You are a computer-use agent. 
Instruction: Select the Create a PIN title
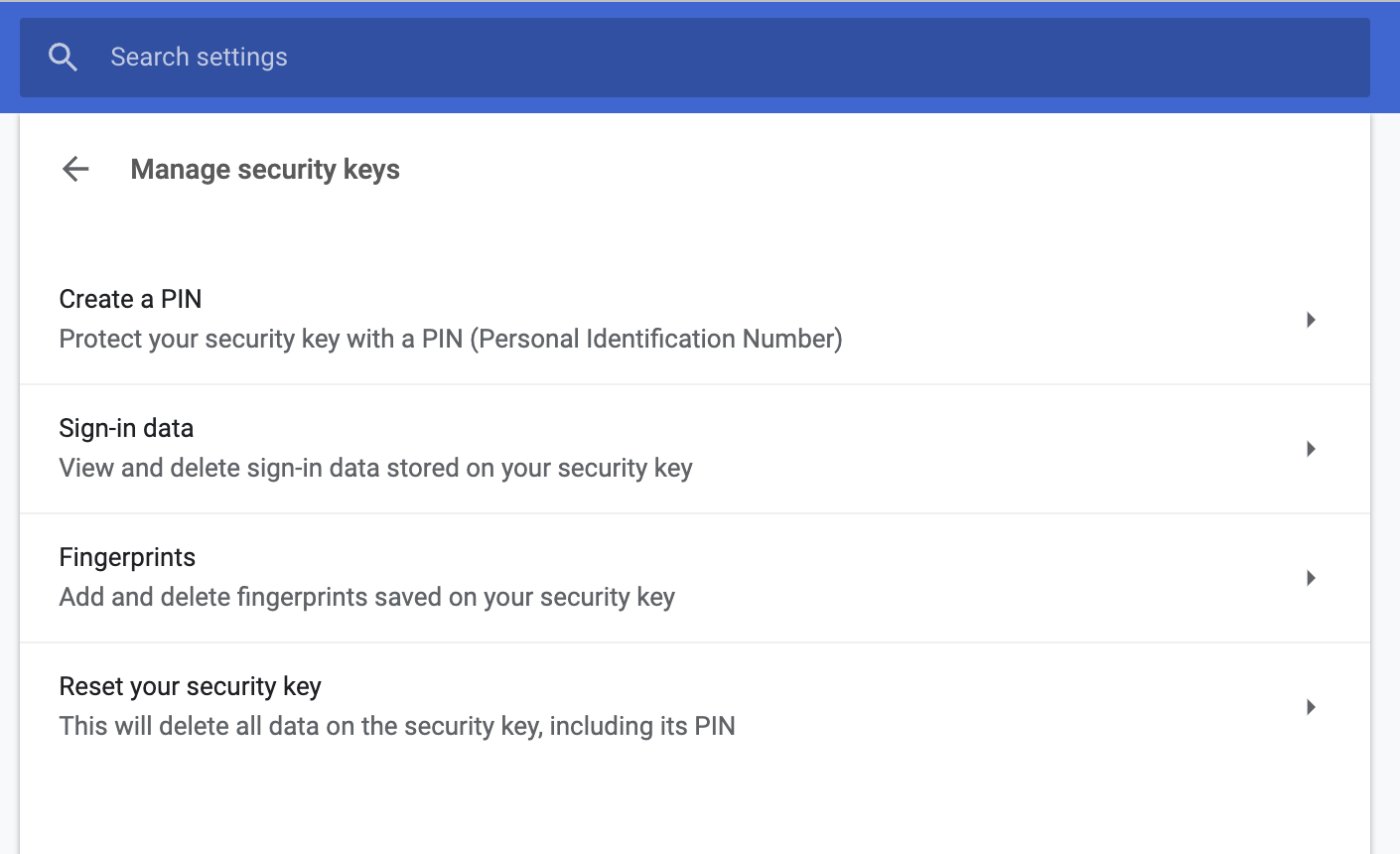click(x=130, y=299)
